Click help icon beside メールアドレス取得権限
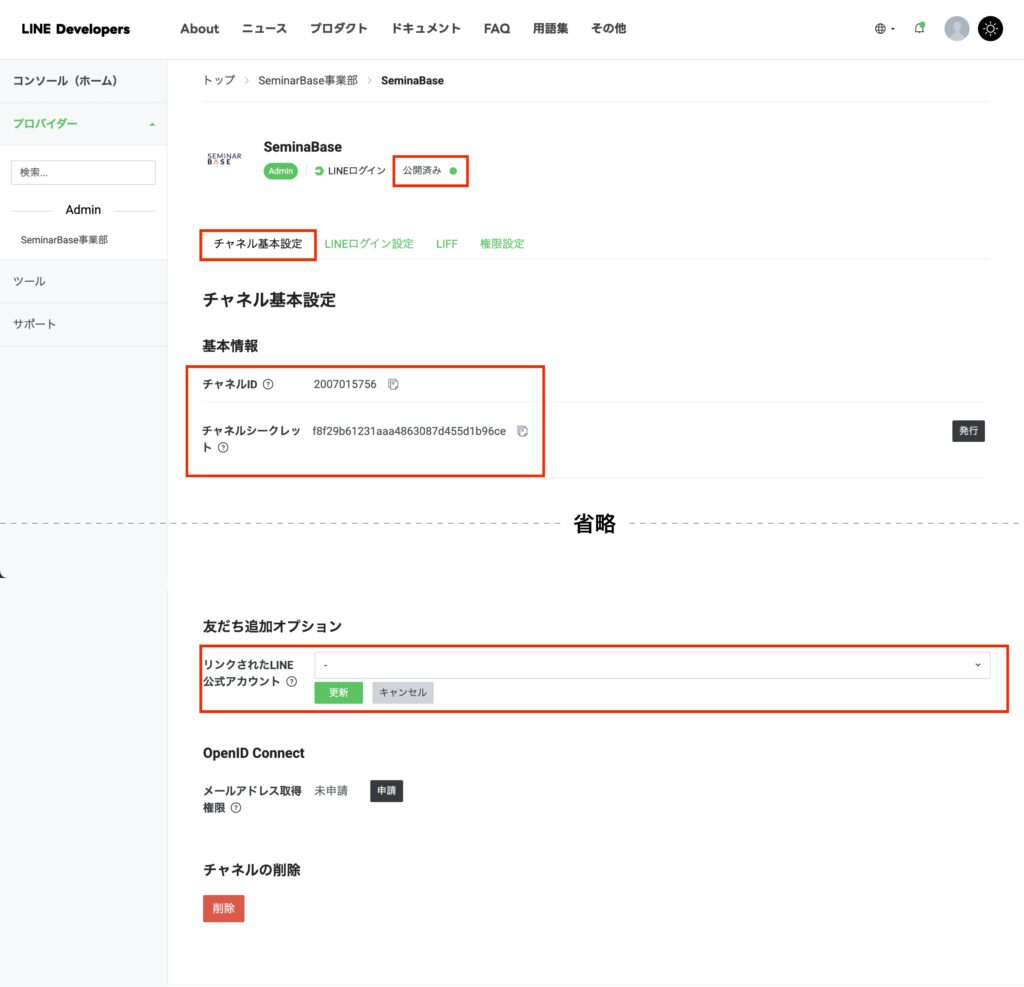Image resolution: width=1024 pixels, height=987 pixels. [236, 808]
